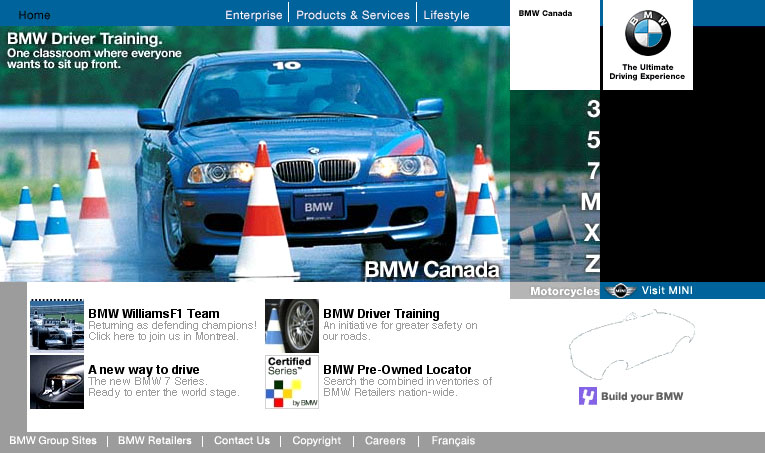Click the BMW Driver Training banner headline

(84, 39)
